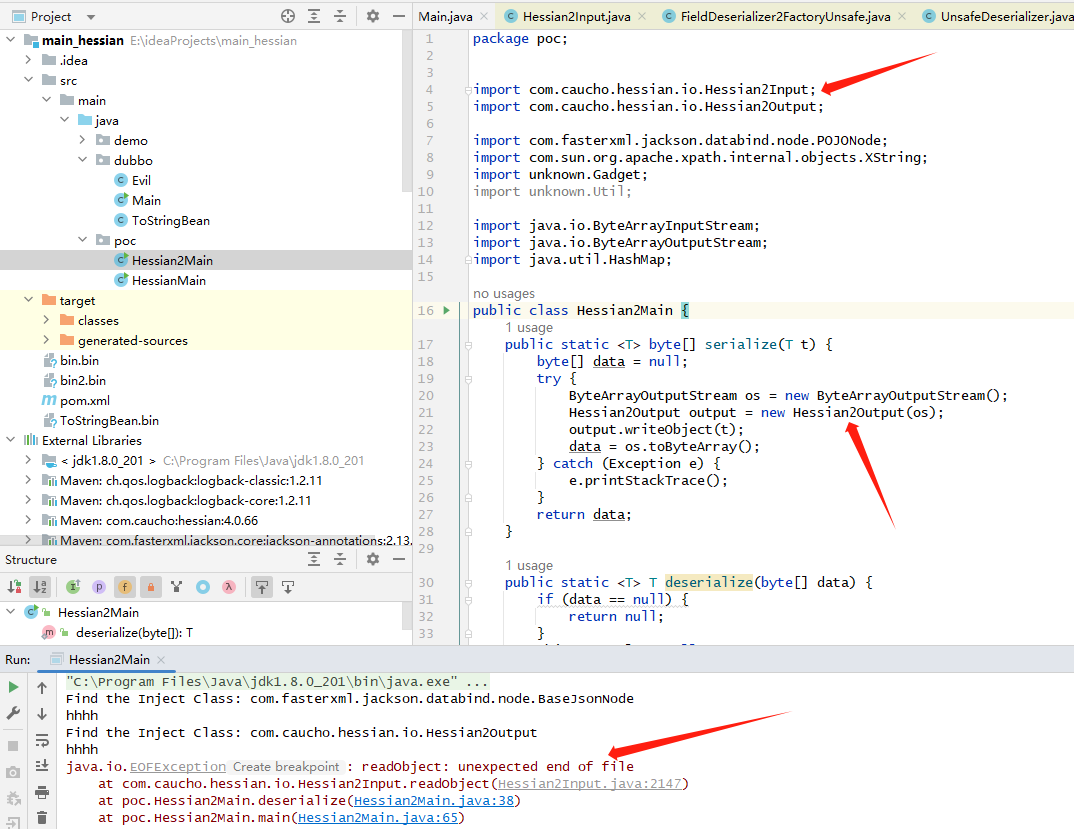The height and width of the screenshot is (829, 1074).
Task: Rerun Hessian2Main with the green play icon
Action: (13, 687)
